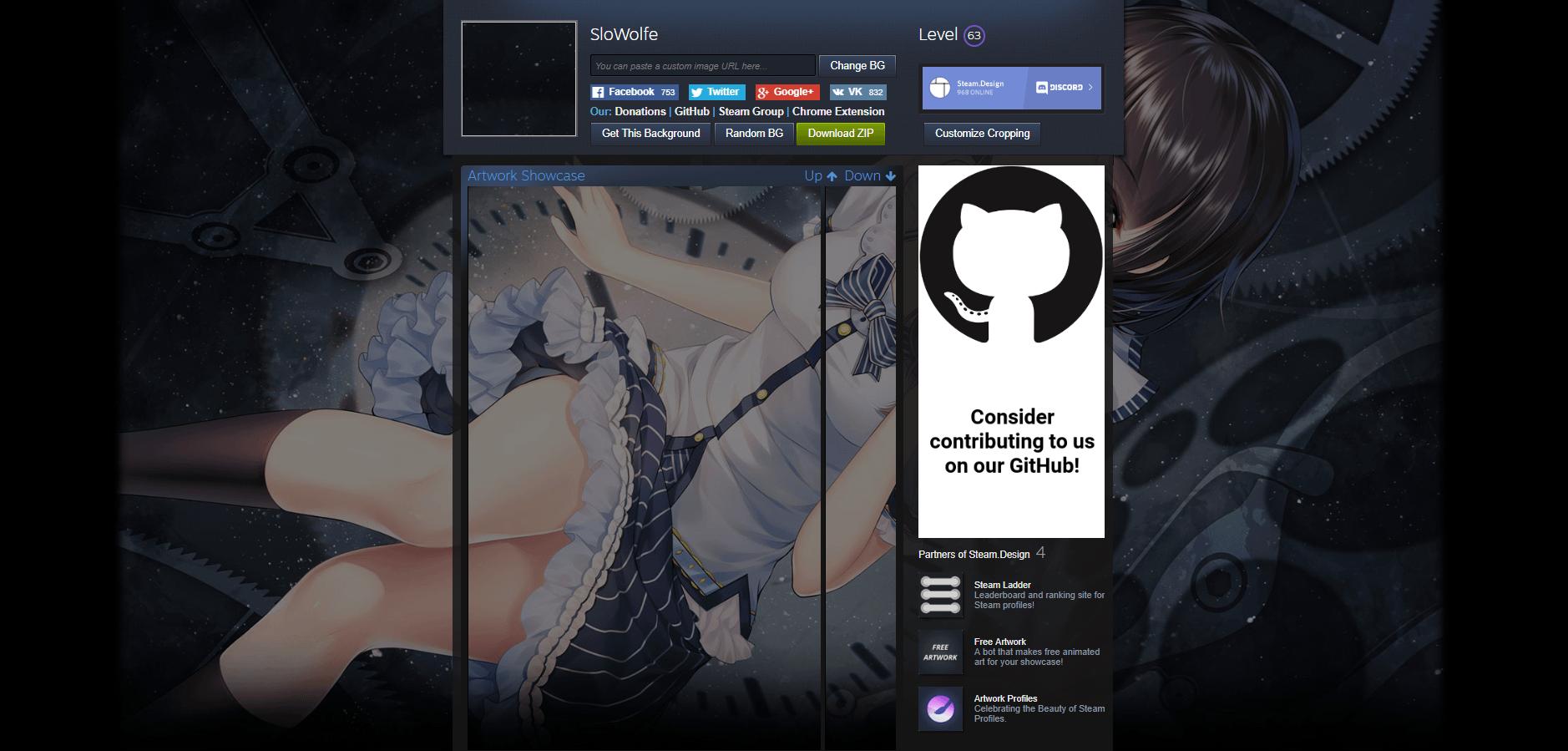This screenshot has width=1568, height=751.
Task: Open the Donations link
Action: pos(640,111)
